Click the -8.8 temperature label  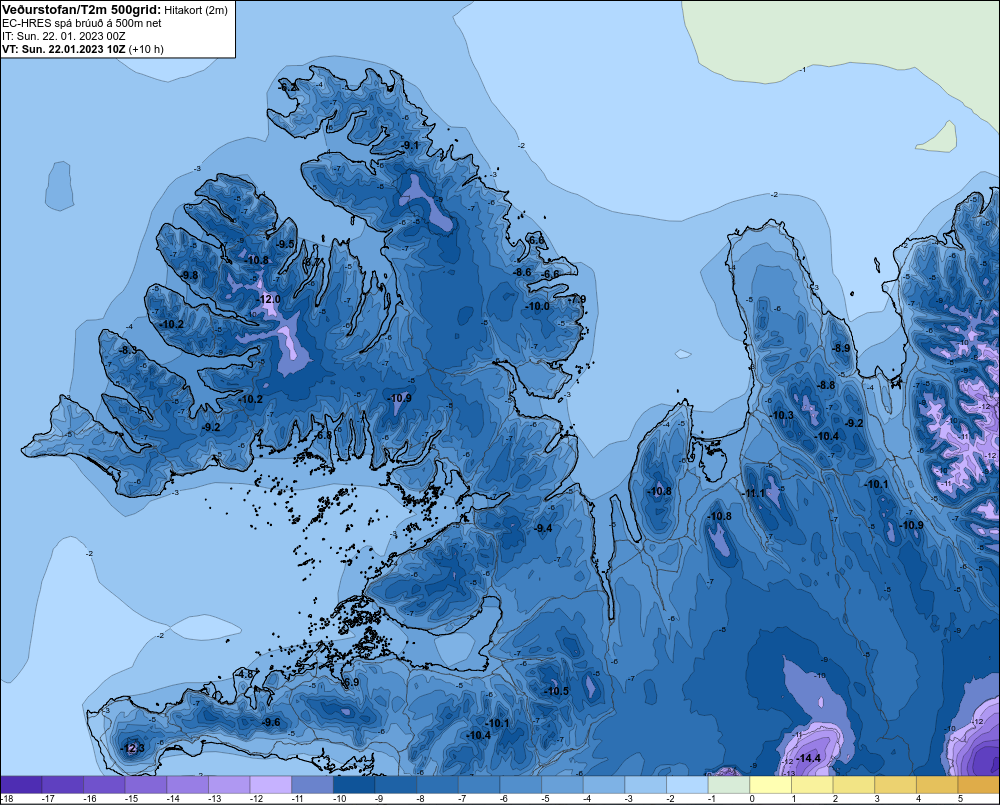click(826, 385)
